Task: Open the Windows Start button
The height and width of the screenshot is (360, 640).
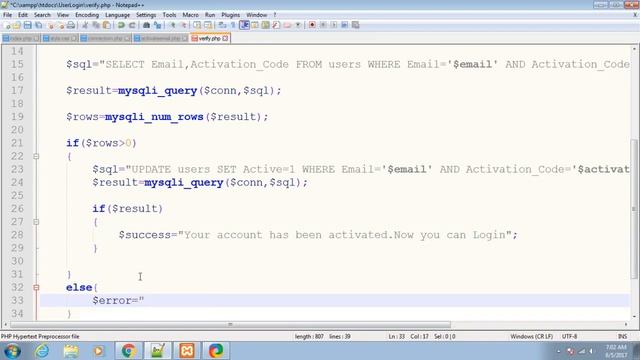Action: click(x=12, y=351)
